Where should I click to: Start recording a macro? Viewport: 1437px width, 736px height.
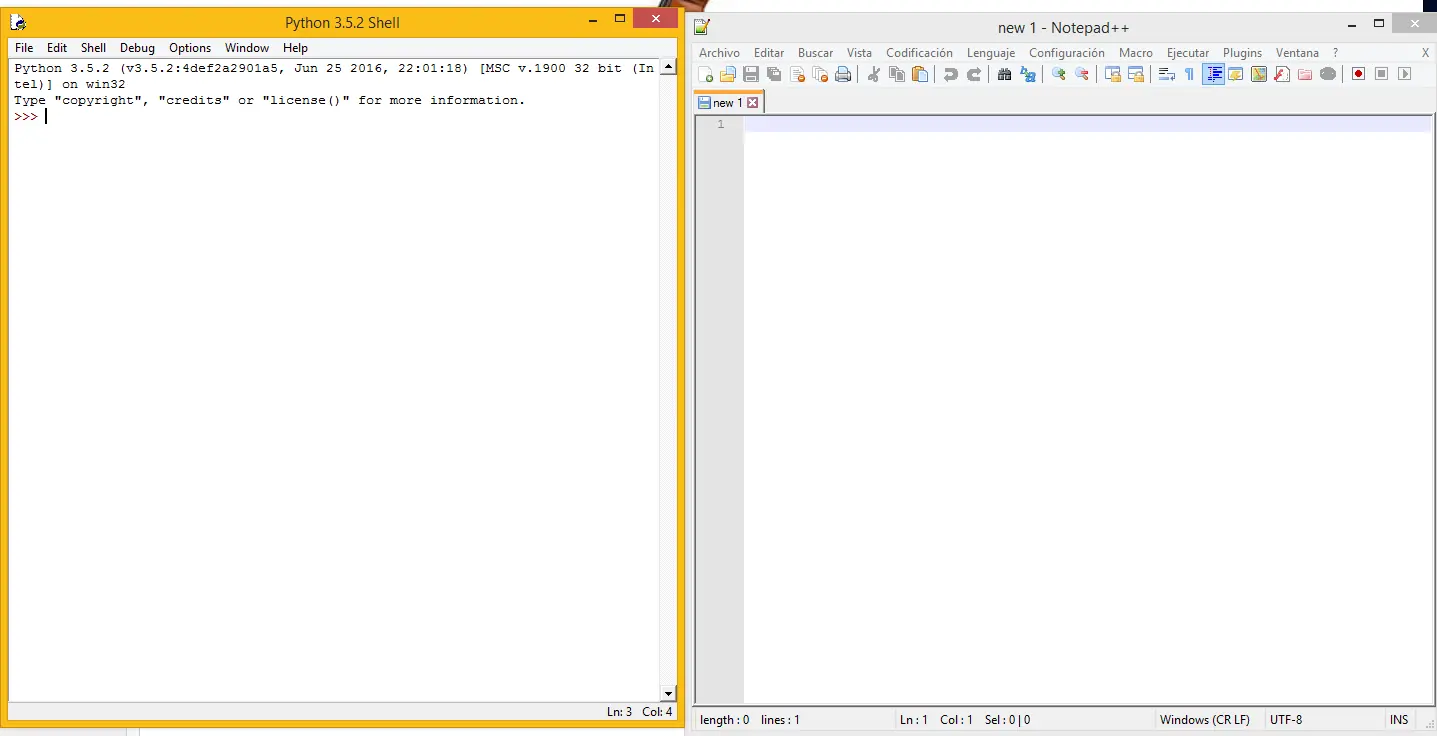tap(1358, 74)
